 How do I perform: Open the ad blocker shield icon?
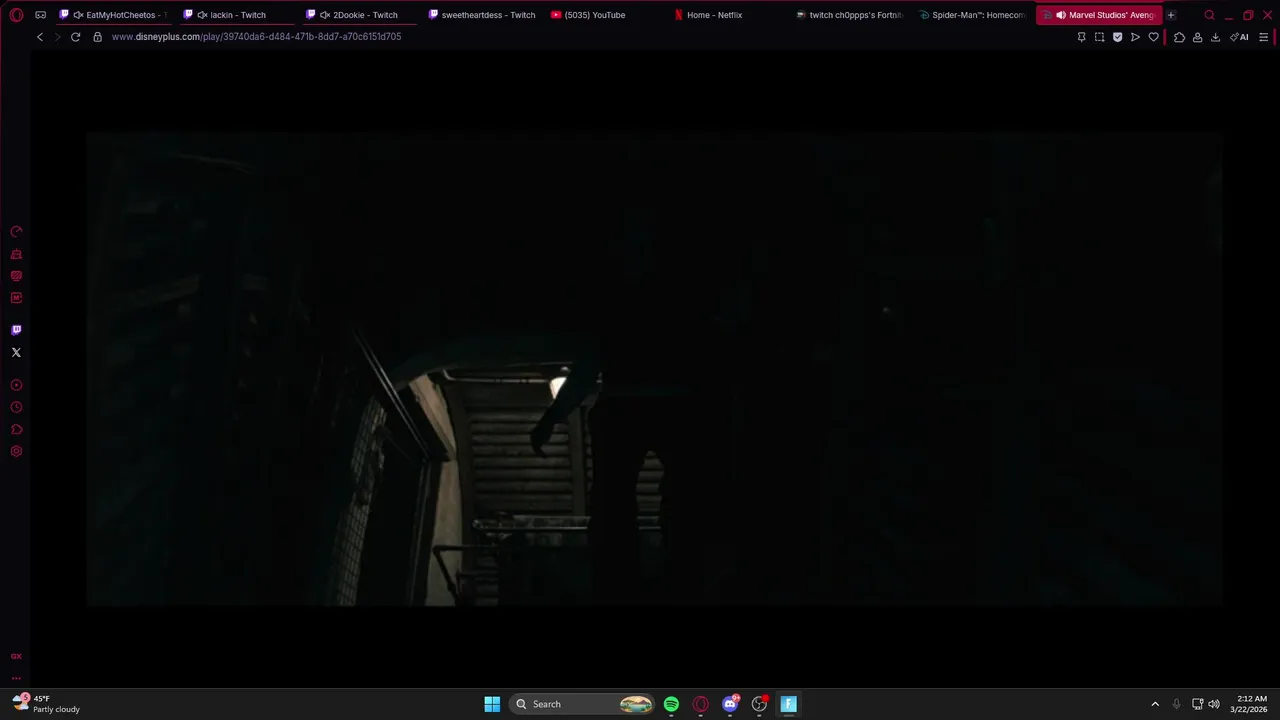1117,37
